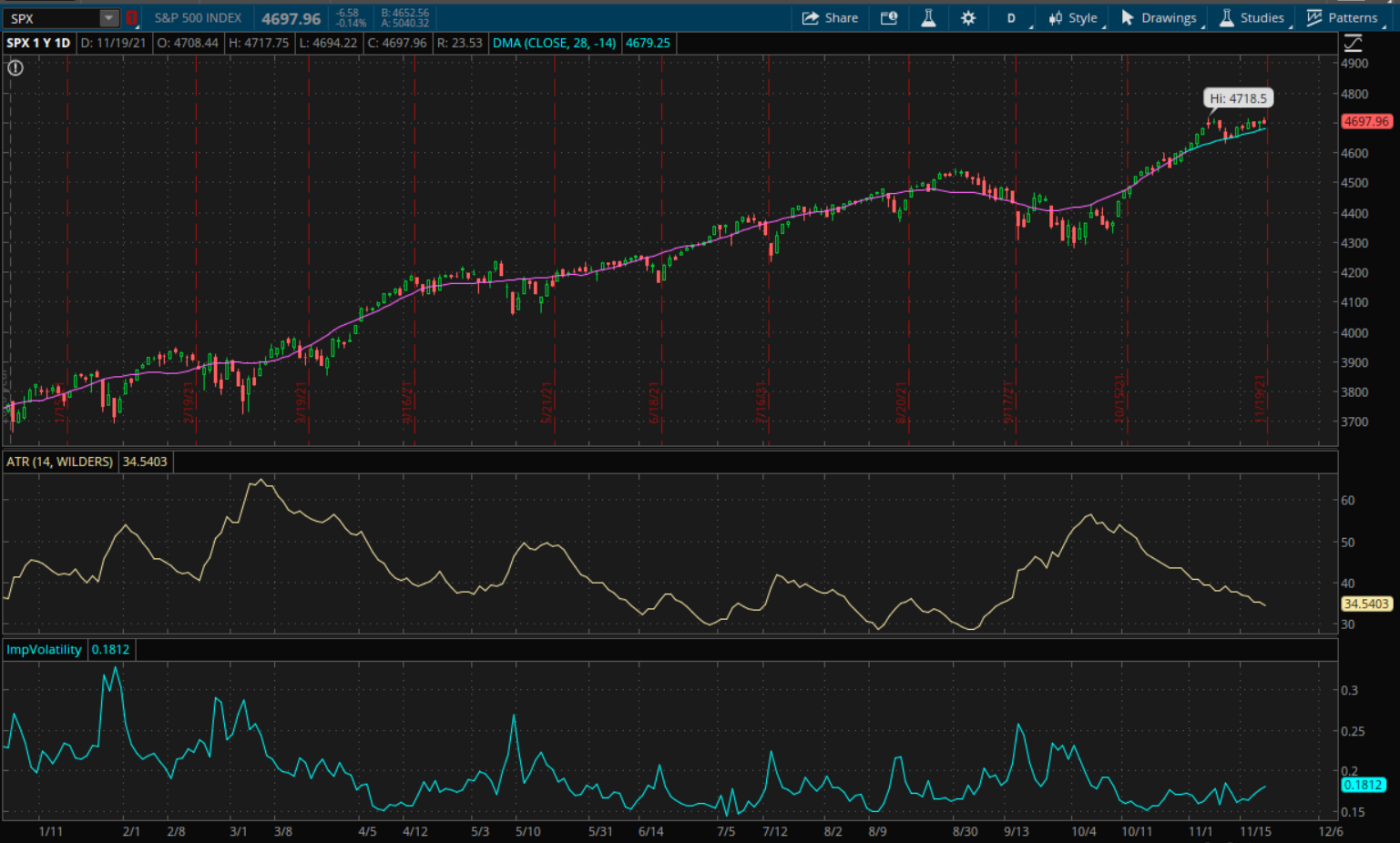Click the D: 11/19/21 date value
The image size is (1400, 843).
tap(114, 43)
